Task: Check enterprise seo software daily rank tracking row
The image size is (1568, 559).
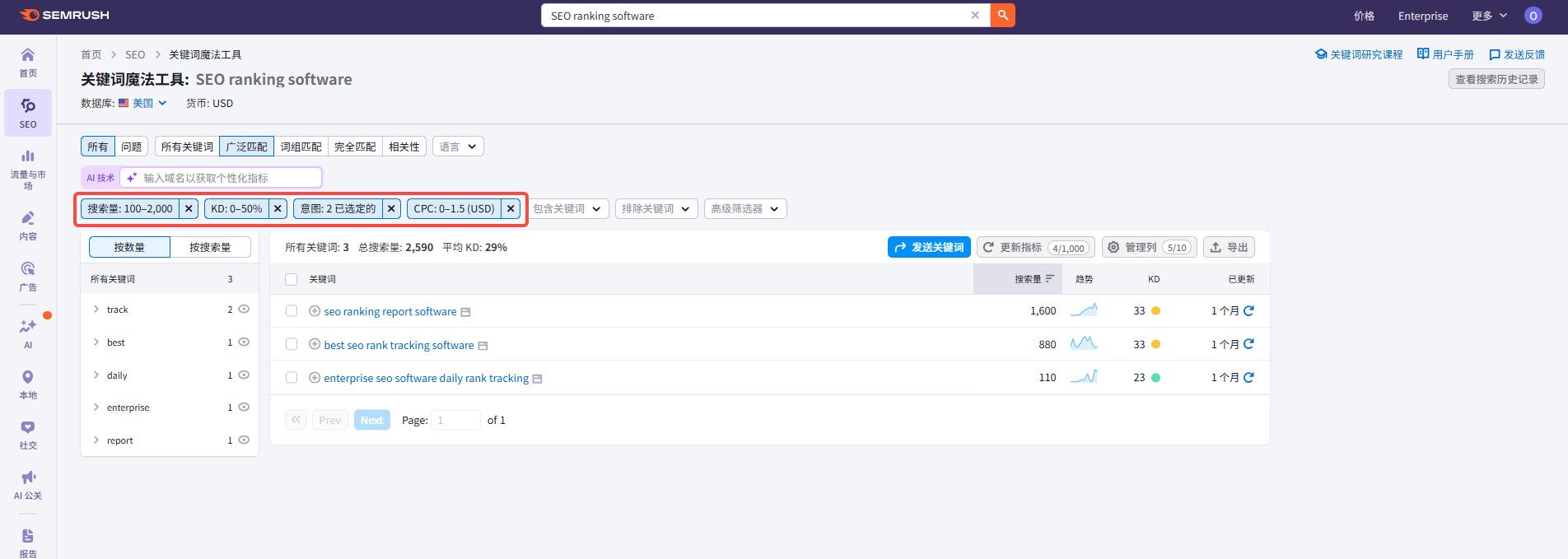Action: pos(291,378)
